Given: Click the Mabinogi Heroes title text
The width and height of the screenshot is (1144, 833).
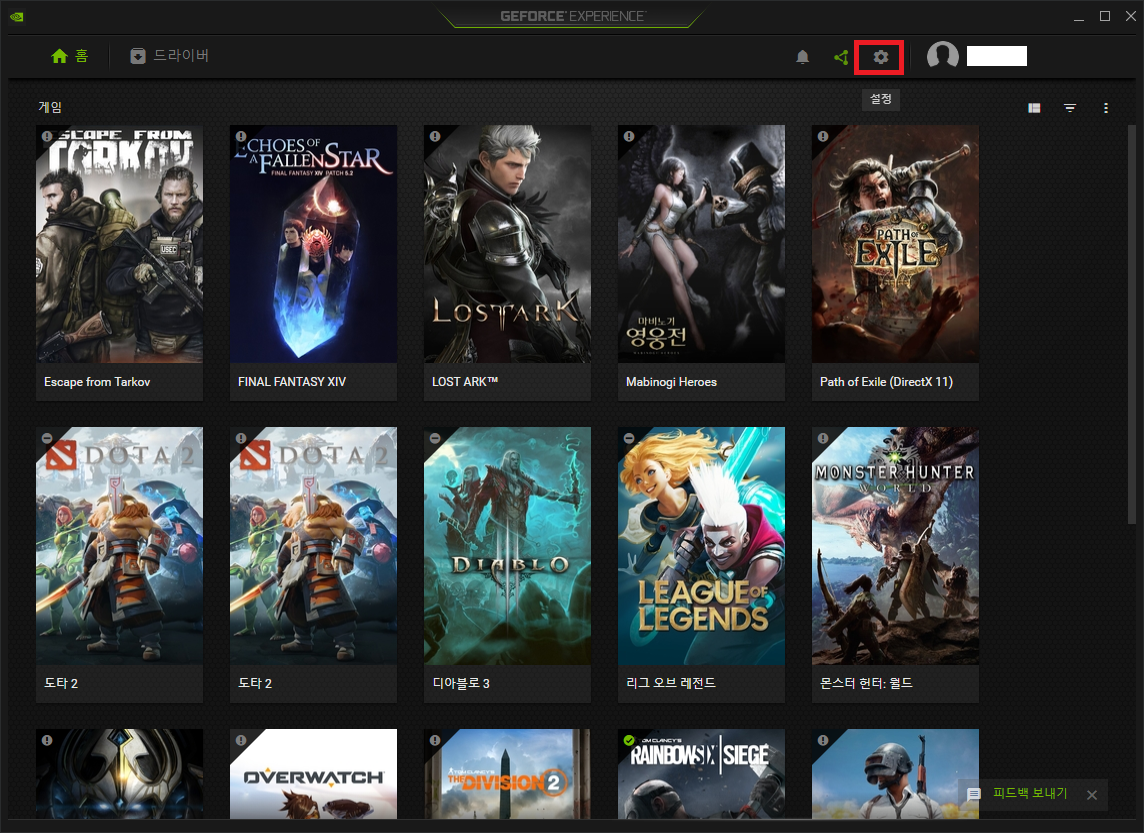Looking at the screenshot, I should point(671,381).
